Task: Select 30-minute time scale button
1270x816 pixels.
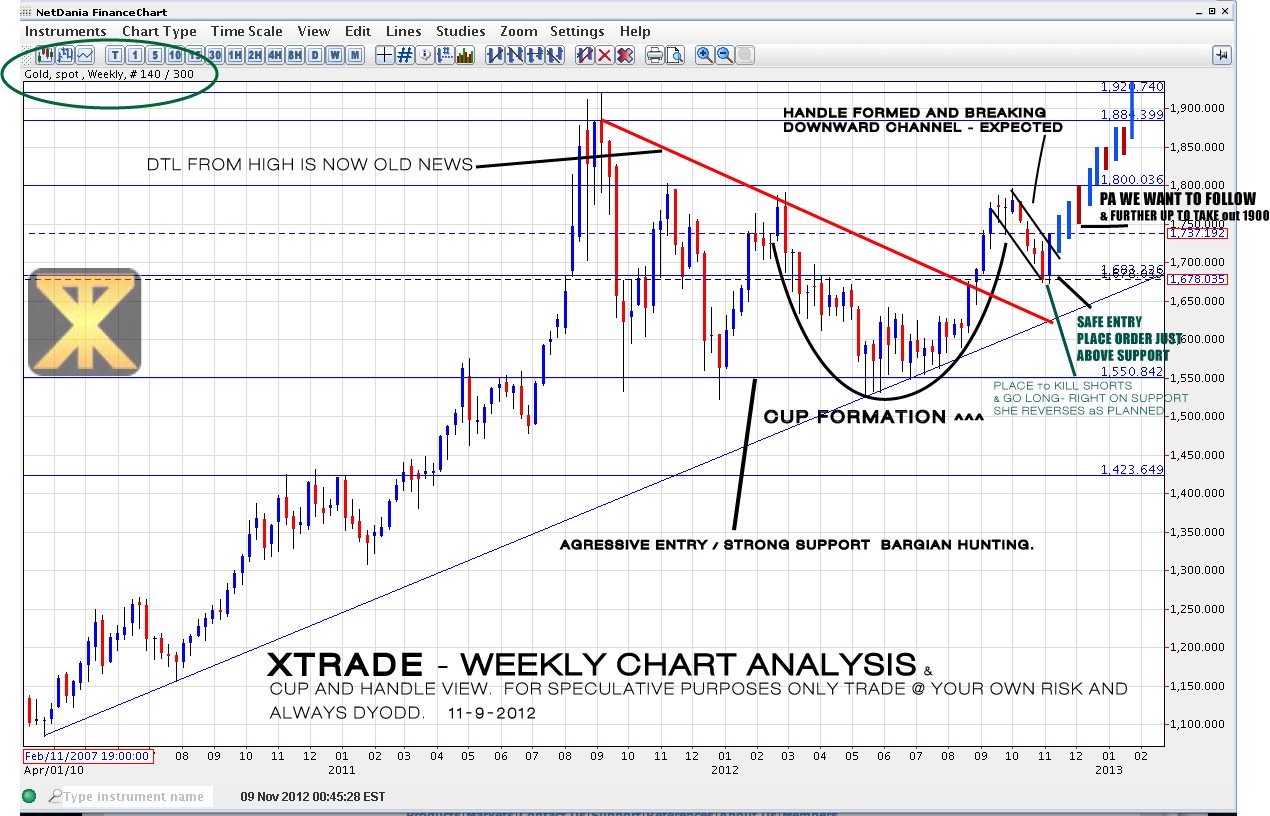Action: (214, 55)
